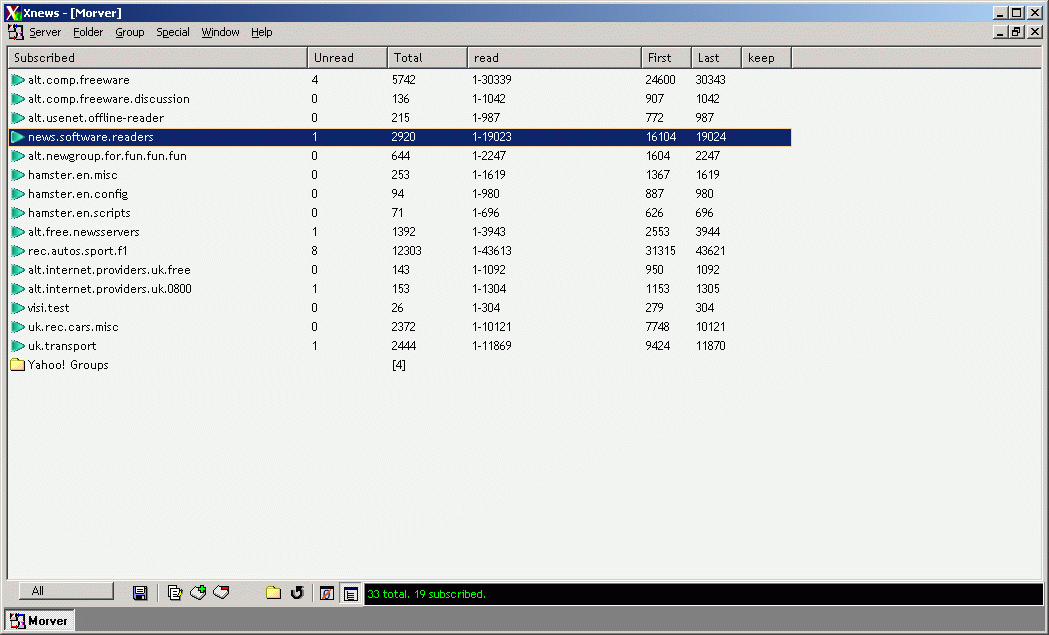The width and height of the screenshot is (1049, 635).
Task: Click the compose document icon with pencil
Action: 175,593
